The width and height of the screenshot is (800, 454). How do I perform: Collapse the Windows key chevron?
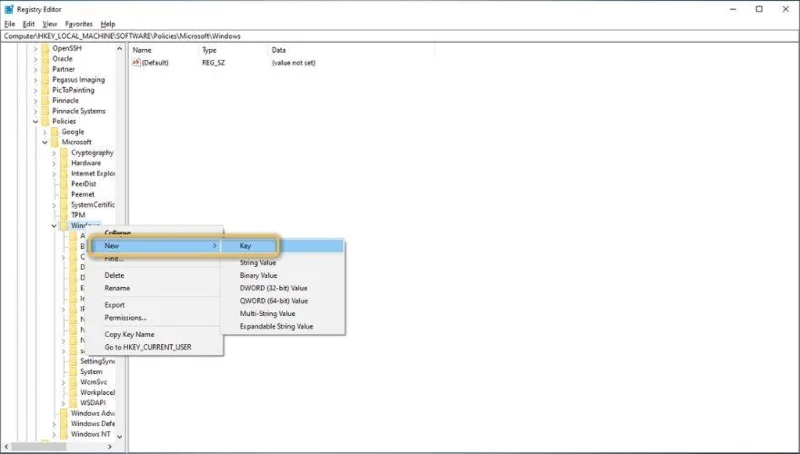[54, 225]
